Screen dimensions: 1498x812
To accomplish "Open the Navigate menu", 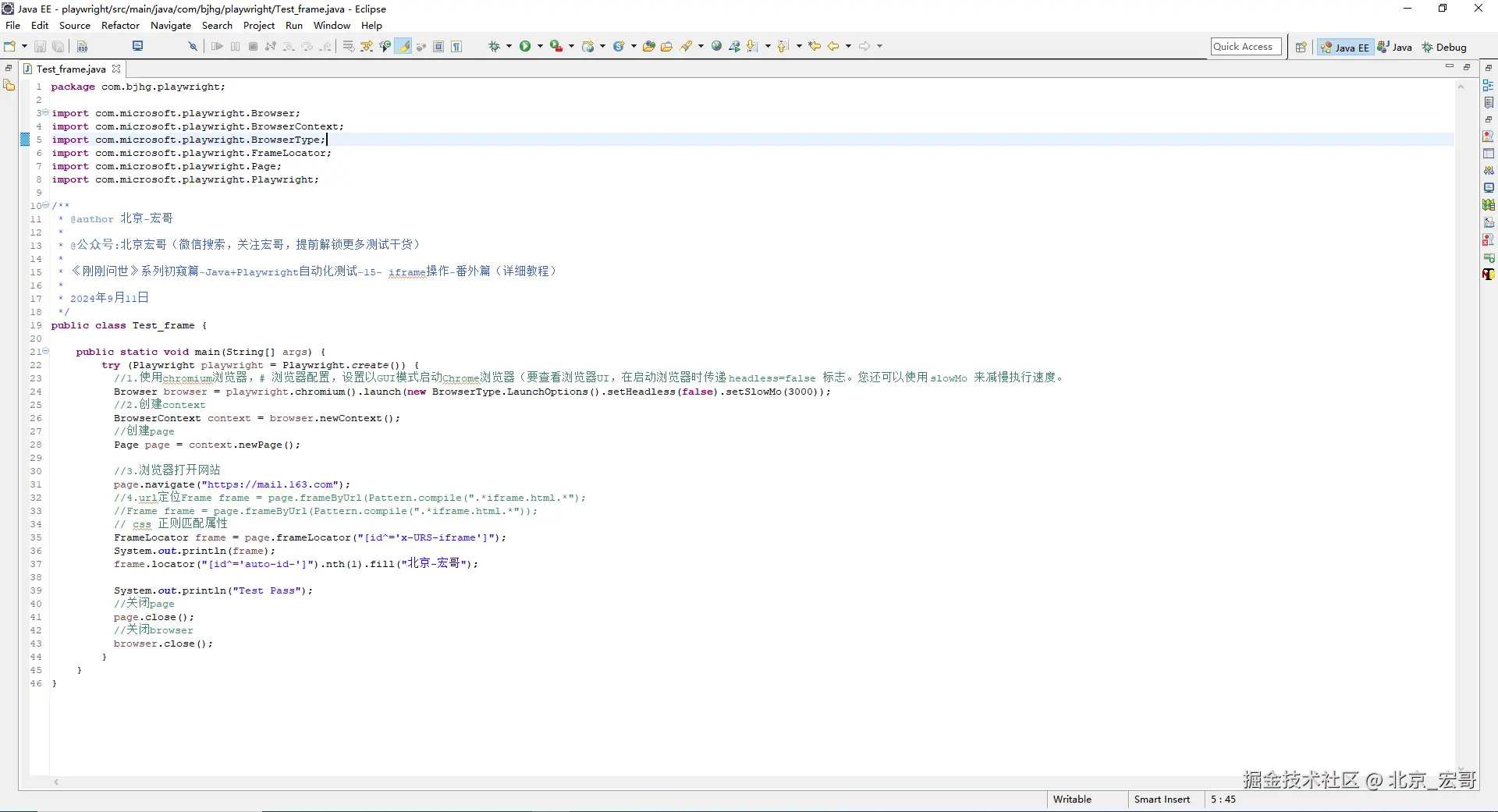I will 171,26.
